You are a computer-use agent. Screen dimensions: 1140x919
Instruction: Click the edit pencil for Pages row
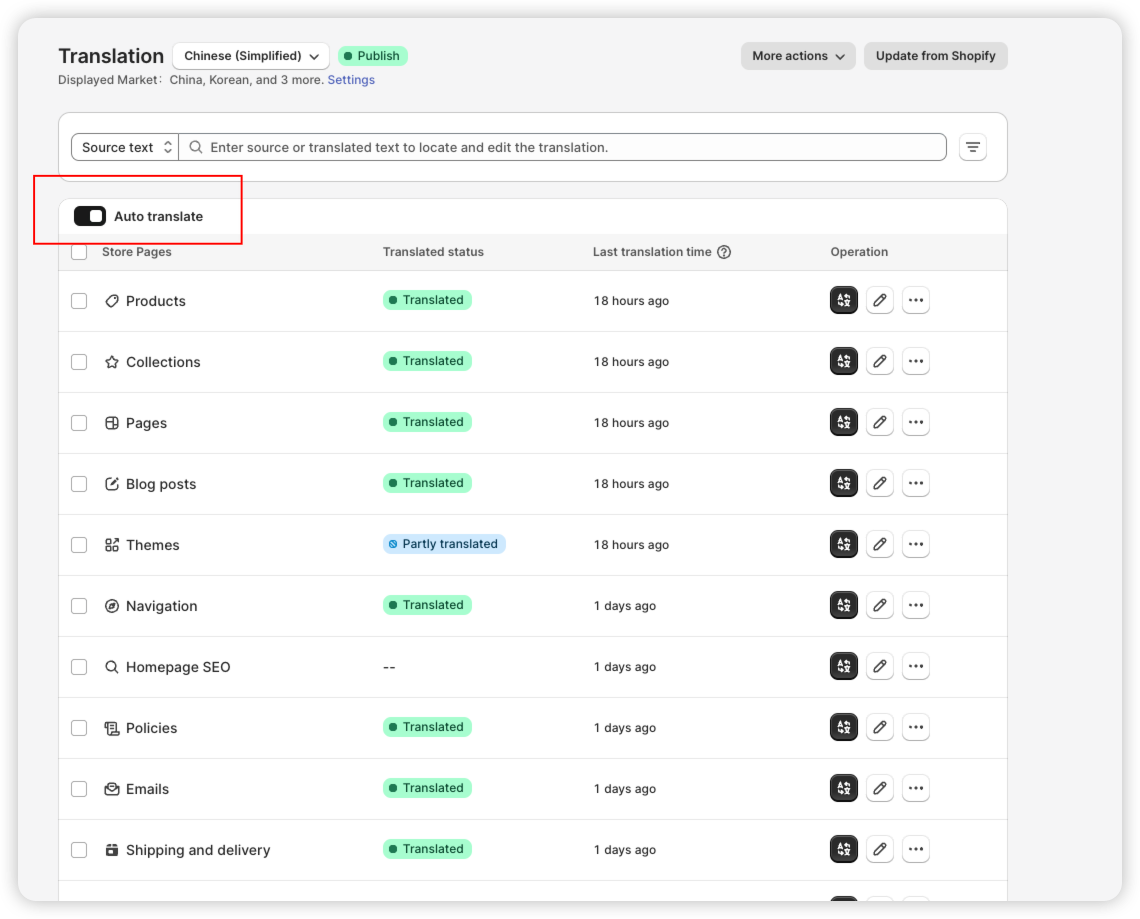(880, 422)
